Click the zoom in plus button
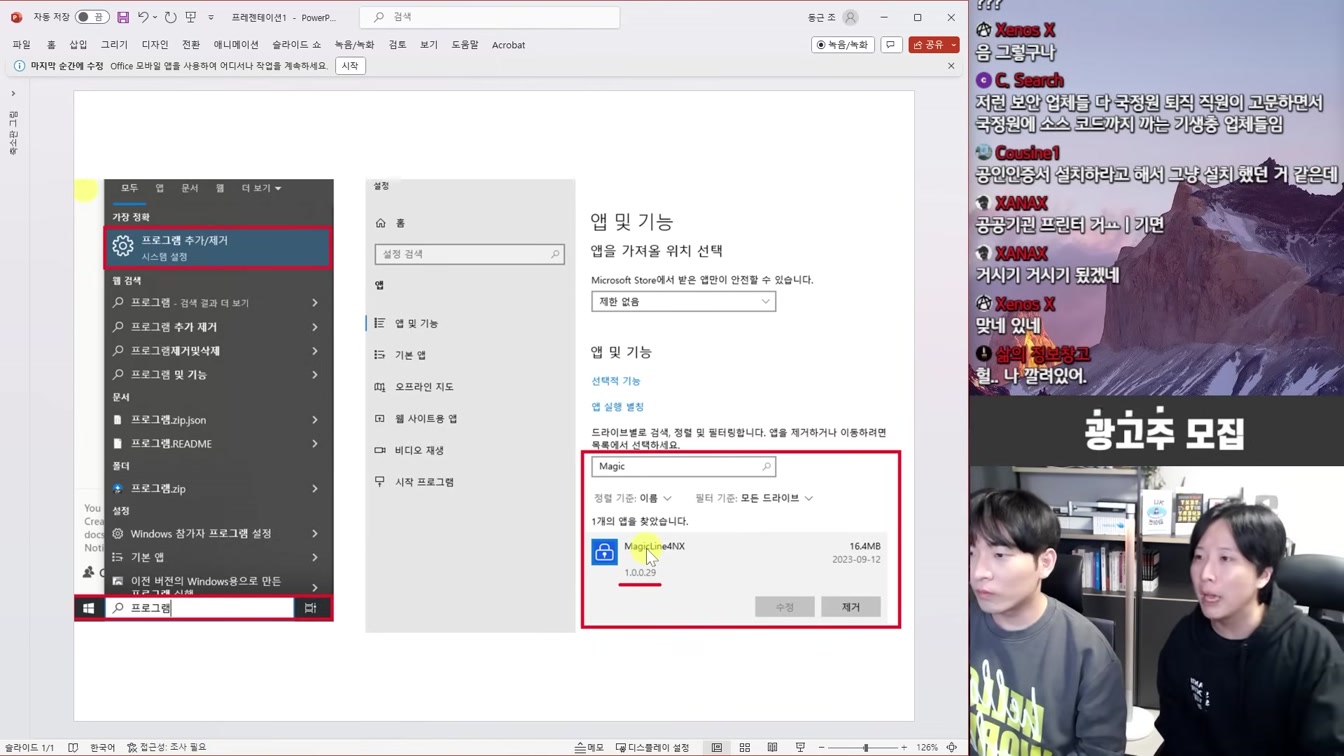This screenshot has width=1344, height=756. pos(904,747)
